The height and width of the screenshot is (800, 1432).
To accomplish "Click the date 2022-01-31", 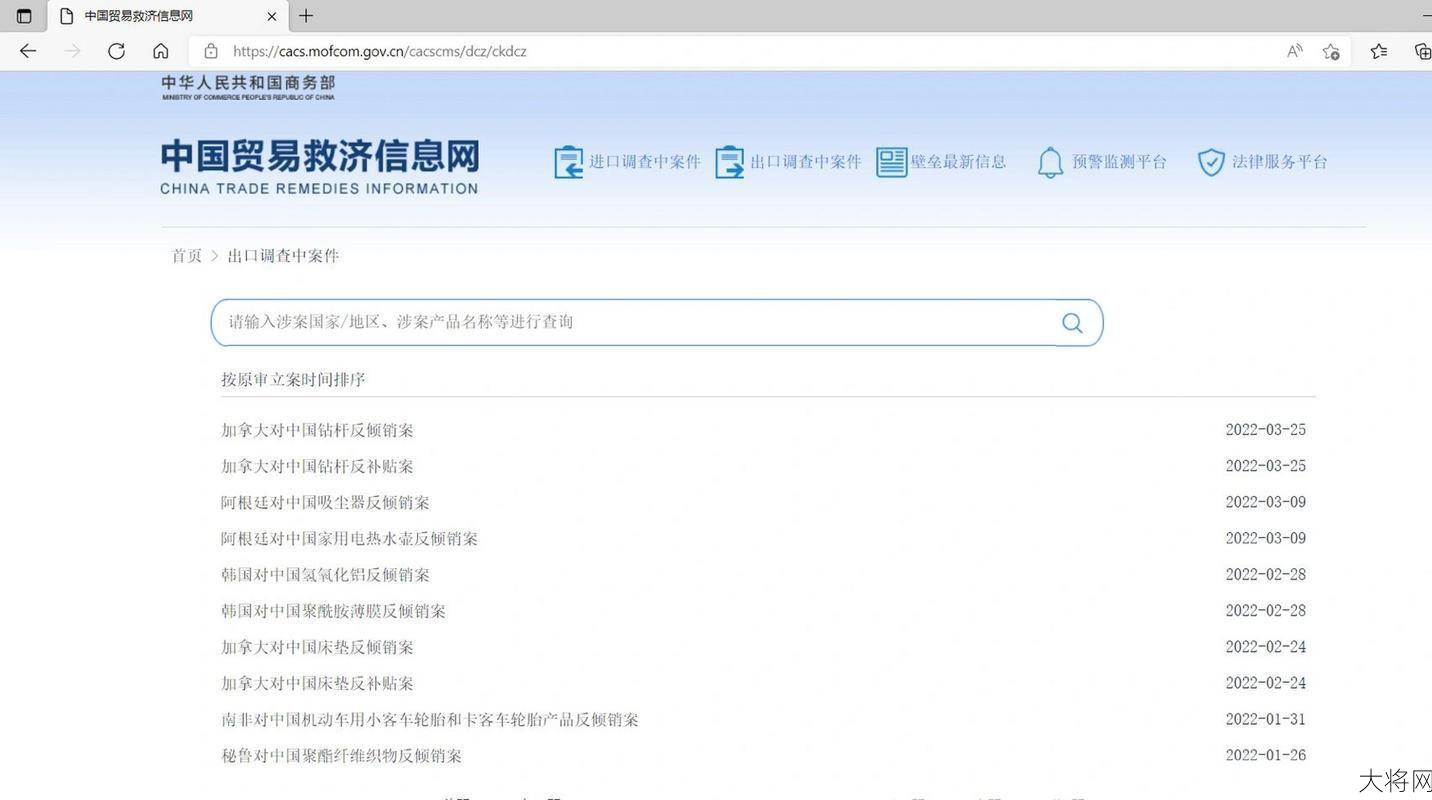I will (1266, 719).
